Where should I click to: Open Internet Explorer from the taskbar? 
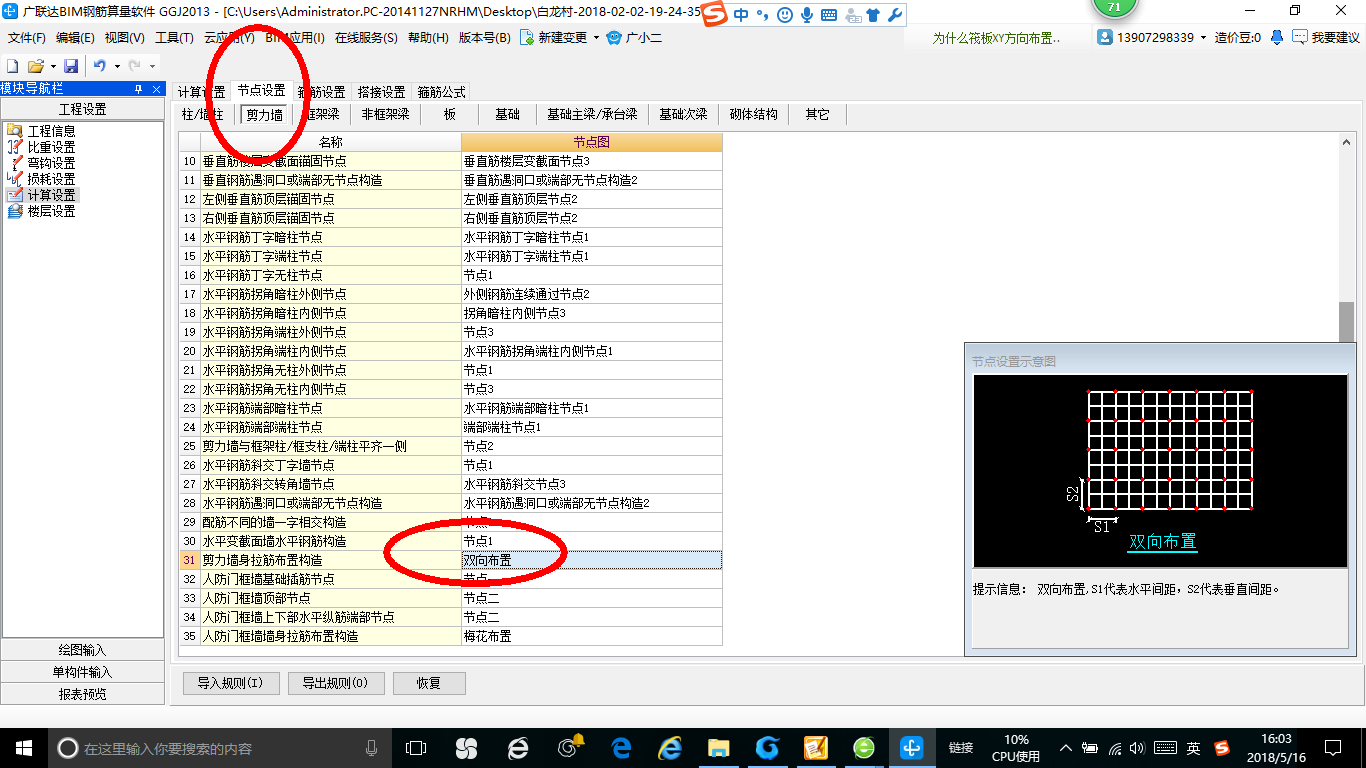pyautogui.click(x=670, y=748)
